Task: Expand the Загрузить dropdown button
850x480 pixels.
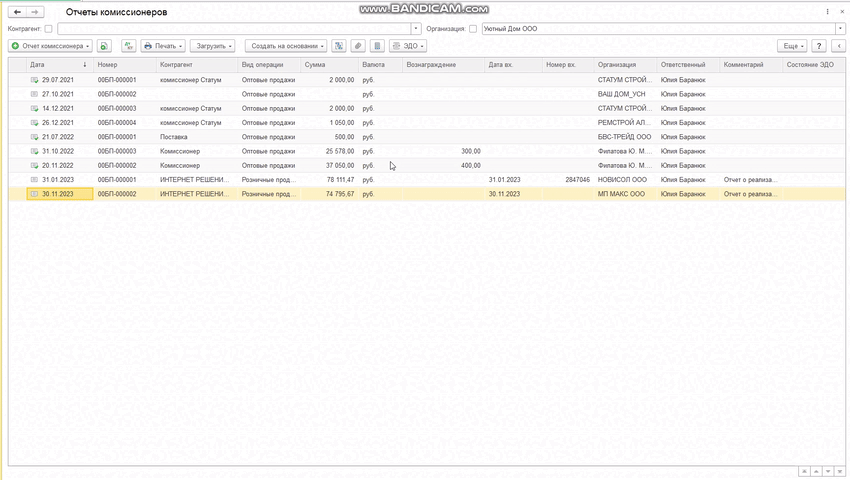Action: pyautogui.click(x=212, y=46)
